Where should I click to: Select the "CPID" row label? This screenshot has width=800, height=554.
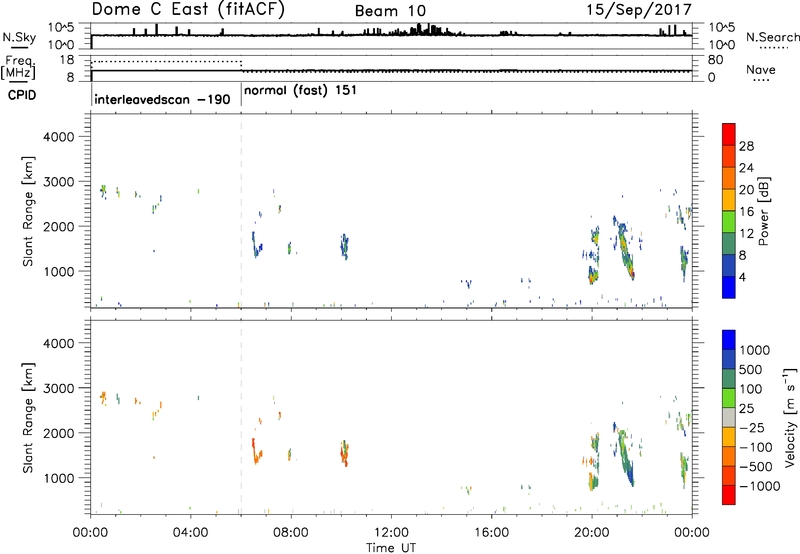(x=22, y=95)
